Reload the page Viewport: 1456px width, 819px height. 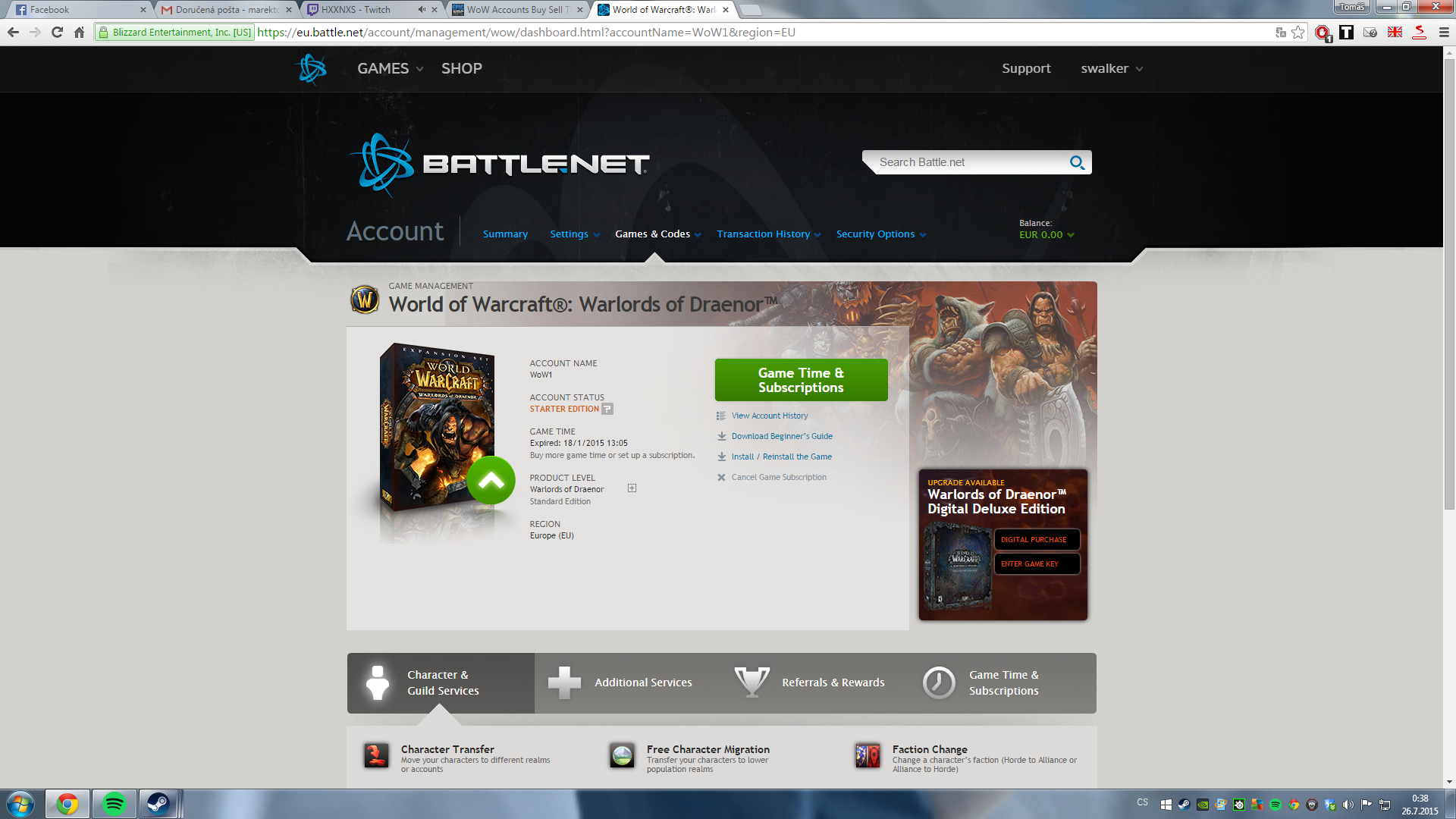coord(57,32)
